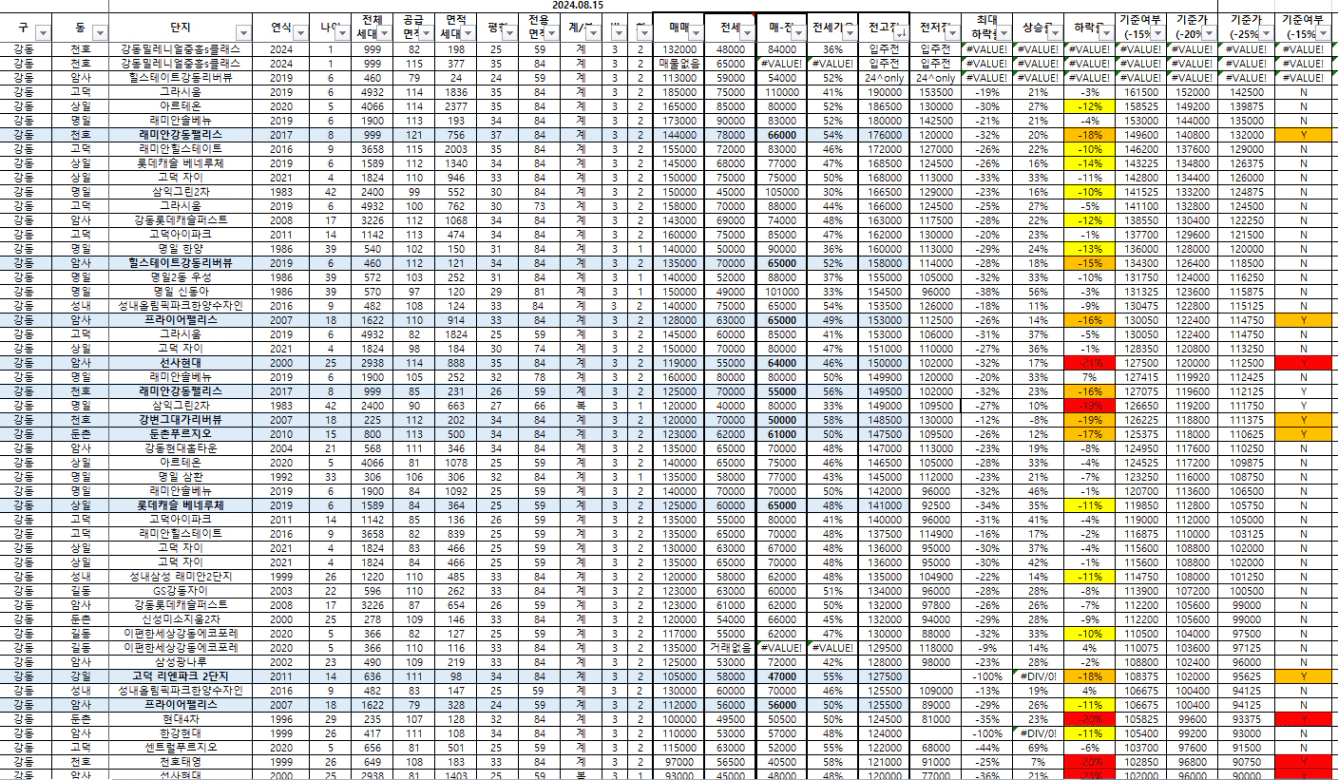Open the sorted 전고점 column filter

coord(901,32)
